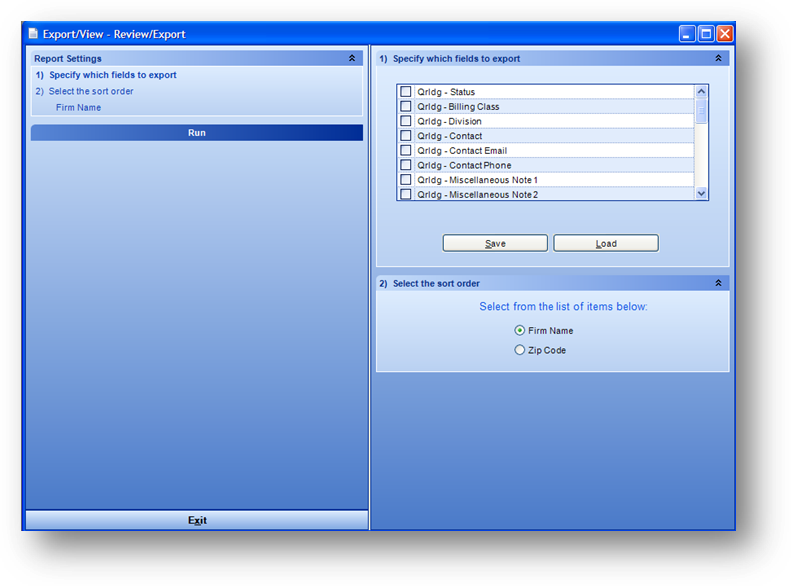Toggle Qrldg - Contact Phone checkbox

pyautogui.click(x=406, y=166)
